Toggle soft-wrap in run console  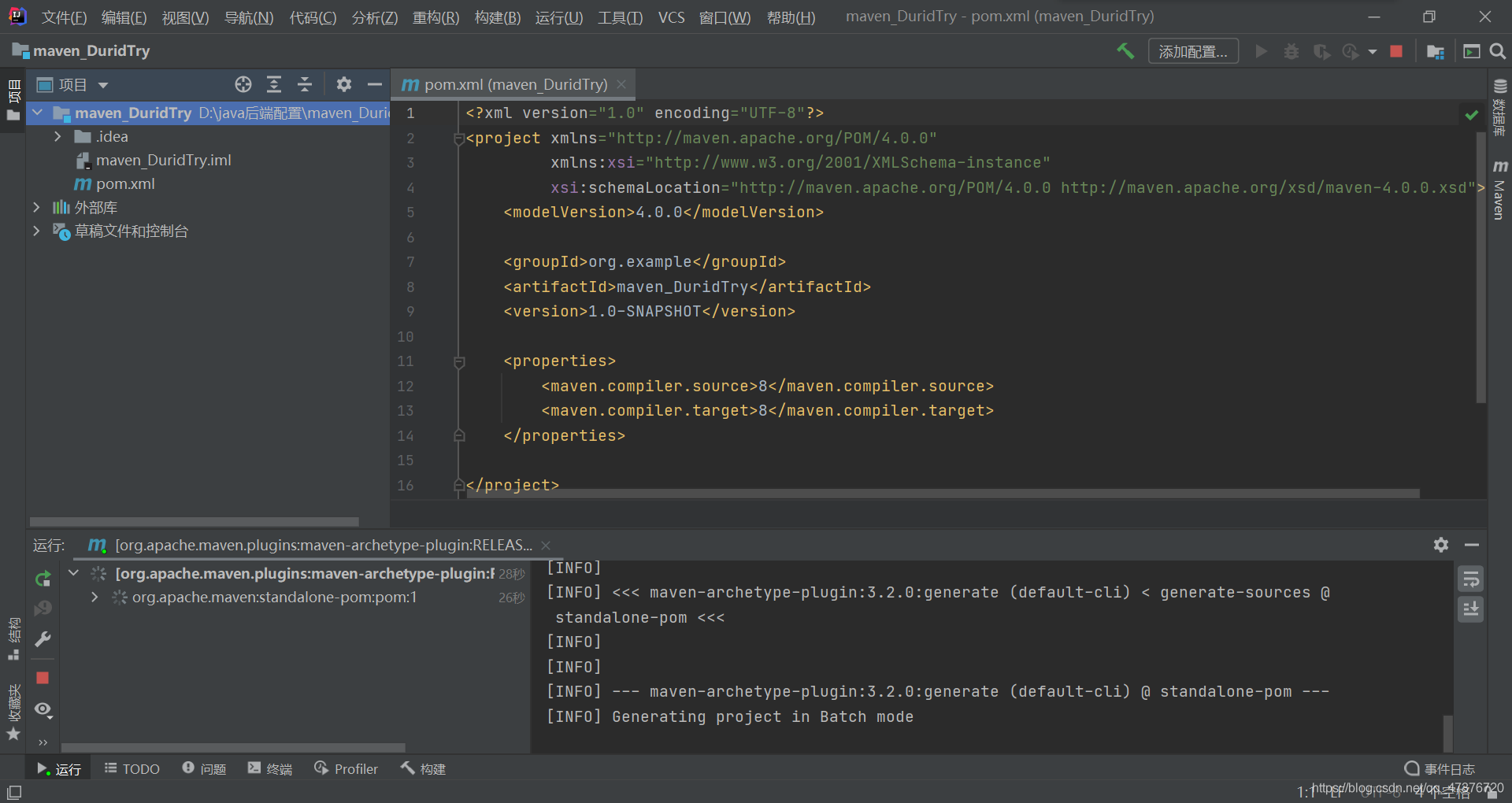coord(1470,580)
